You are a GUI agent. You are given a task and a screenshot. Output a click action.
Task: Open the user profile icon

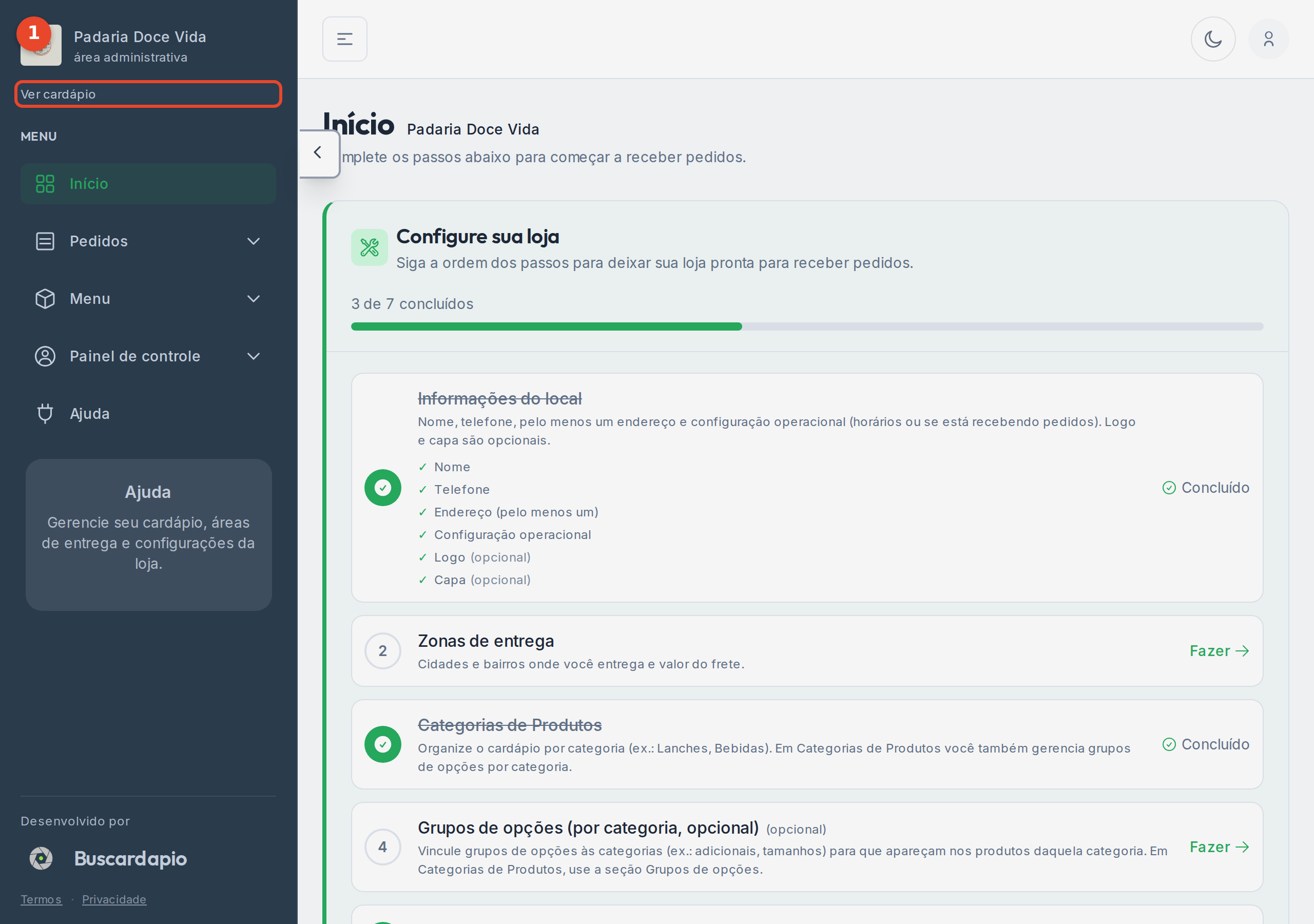click(1268, 39)
